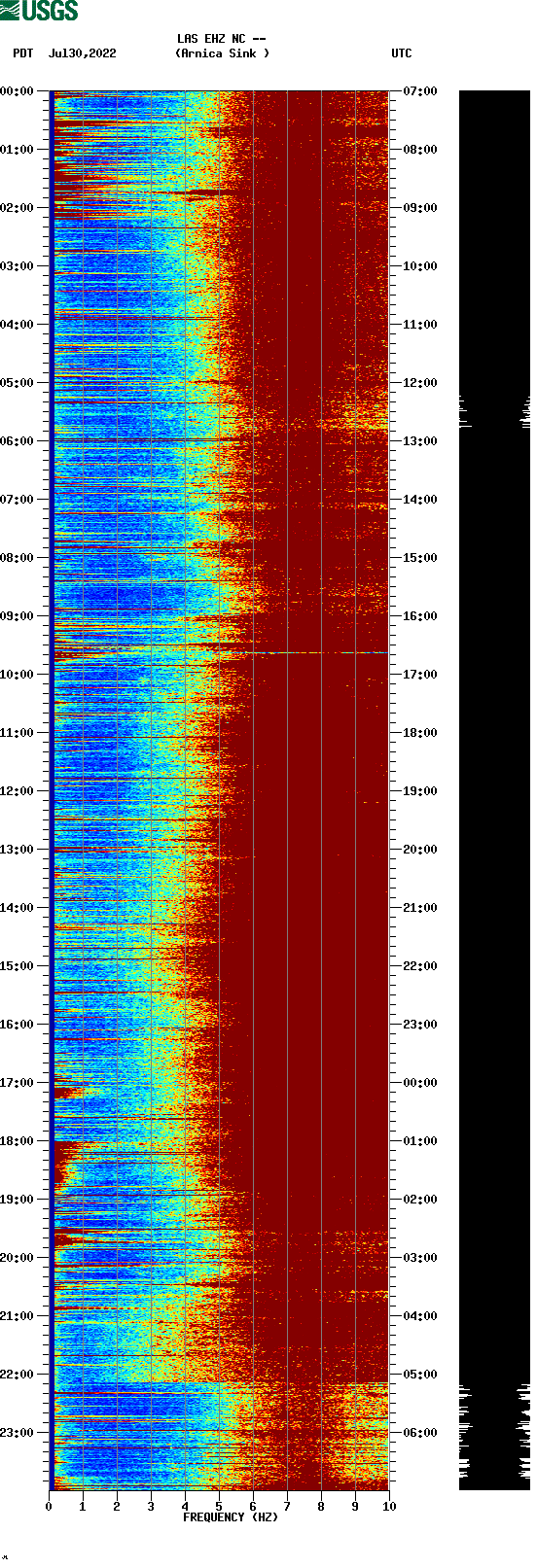The height and width of the screenshot is (1568, 537).
Task: Click the 0 Hz frequency tick label
Action: [x=49, y=1506]
